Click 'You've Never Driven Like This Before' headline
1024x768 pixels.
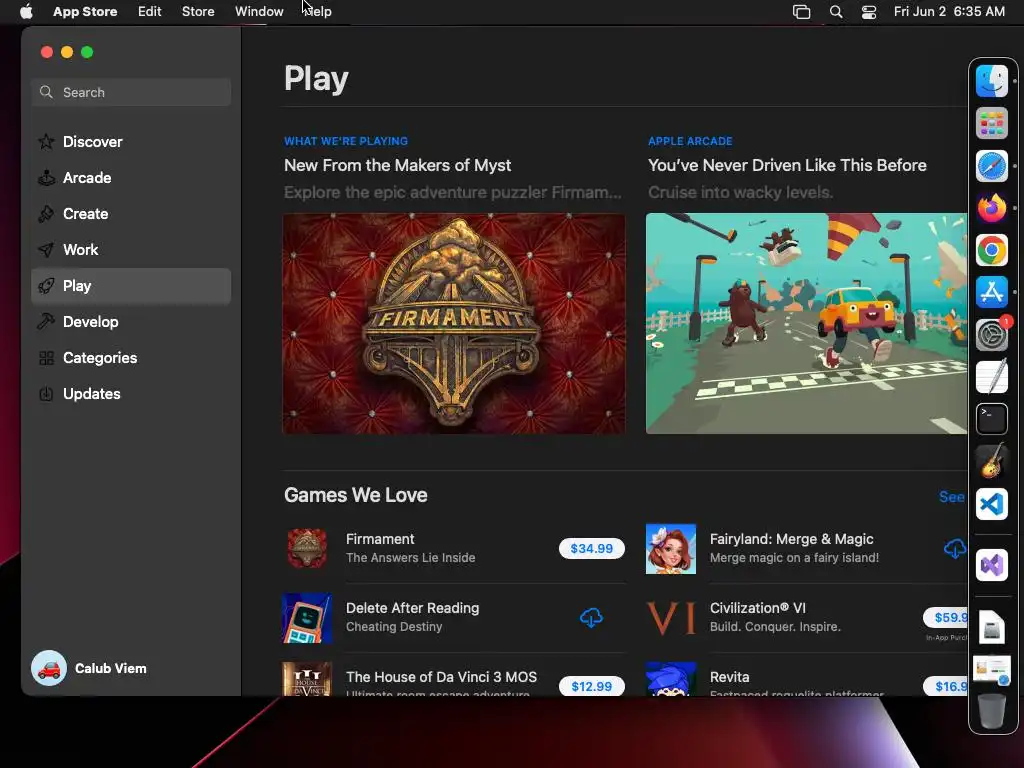(x=787, y=165)
